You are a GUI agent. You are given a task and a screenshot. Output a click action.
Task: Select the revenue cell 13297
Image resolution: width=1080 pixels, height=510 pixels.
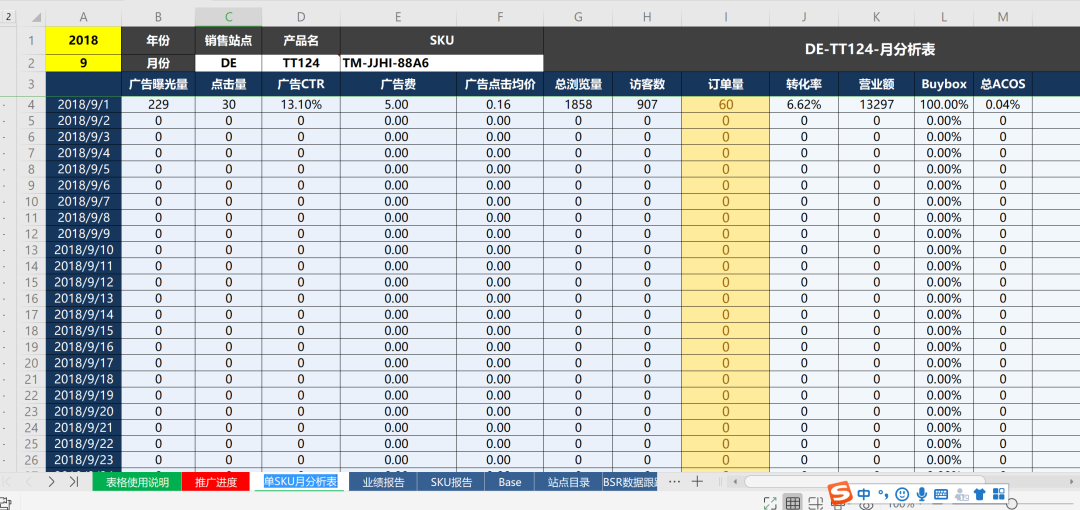877,105
